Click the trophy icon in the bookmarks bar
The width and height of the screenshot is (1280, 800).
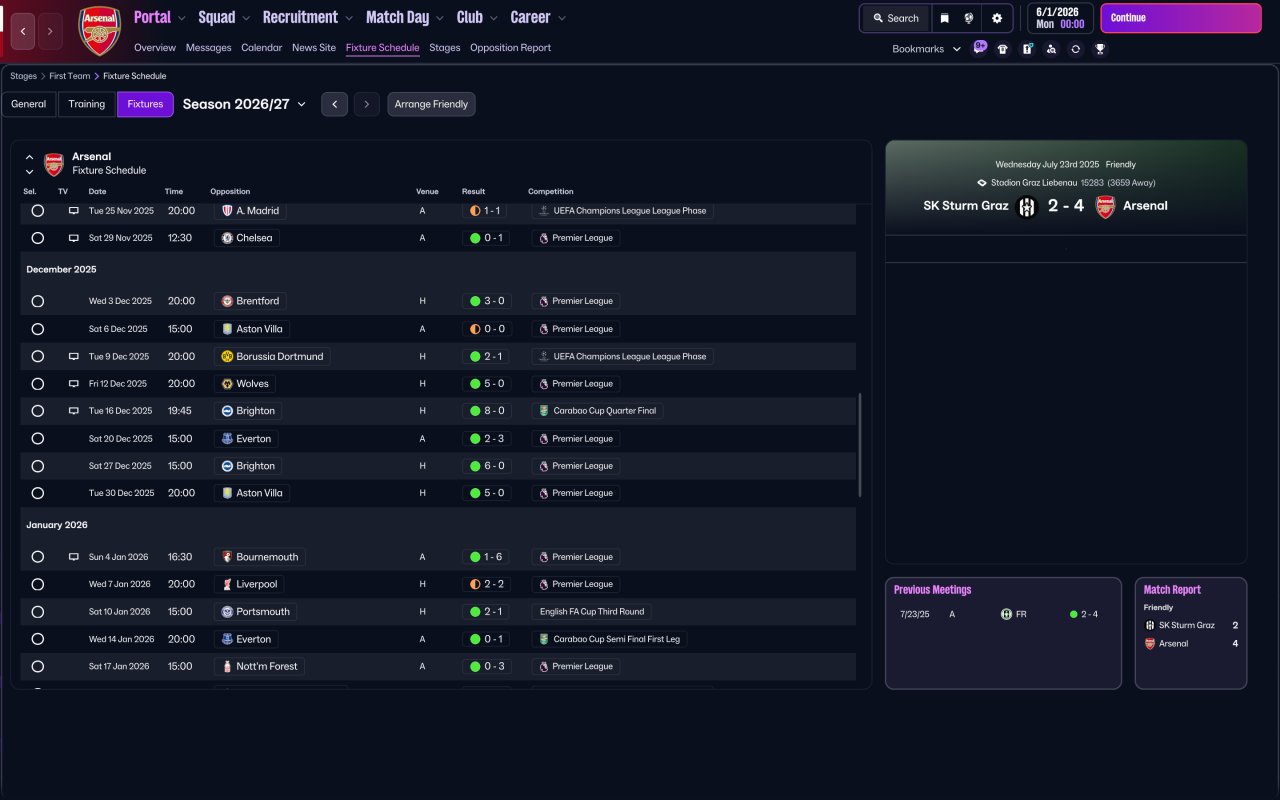(1100, 49)
